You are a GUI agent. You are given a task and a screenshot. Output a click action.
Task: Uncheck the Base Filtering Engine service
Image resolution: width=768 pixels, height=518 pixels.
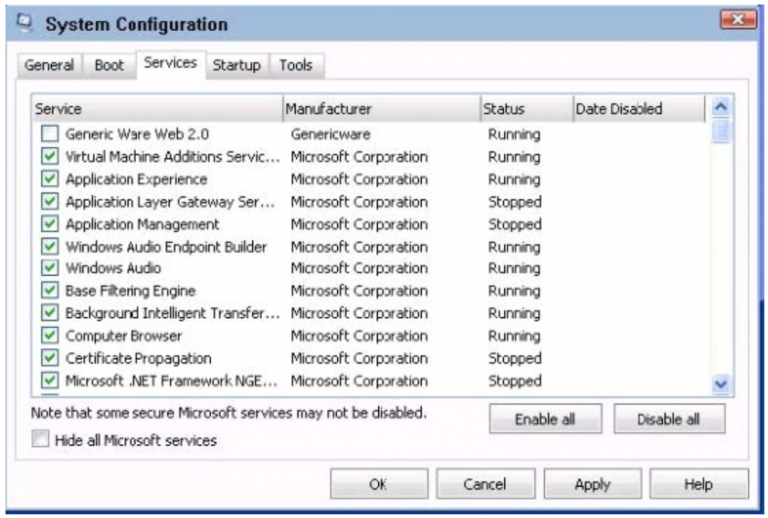coord(50,291)
